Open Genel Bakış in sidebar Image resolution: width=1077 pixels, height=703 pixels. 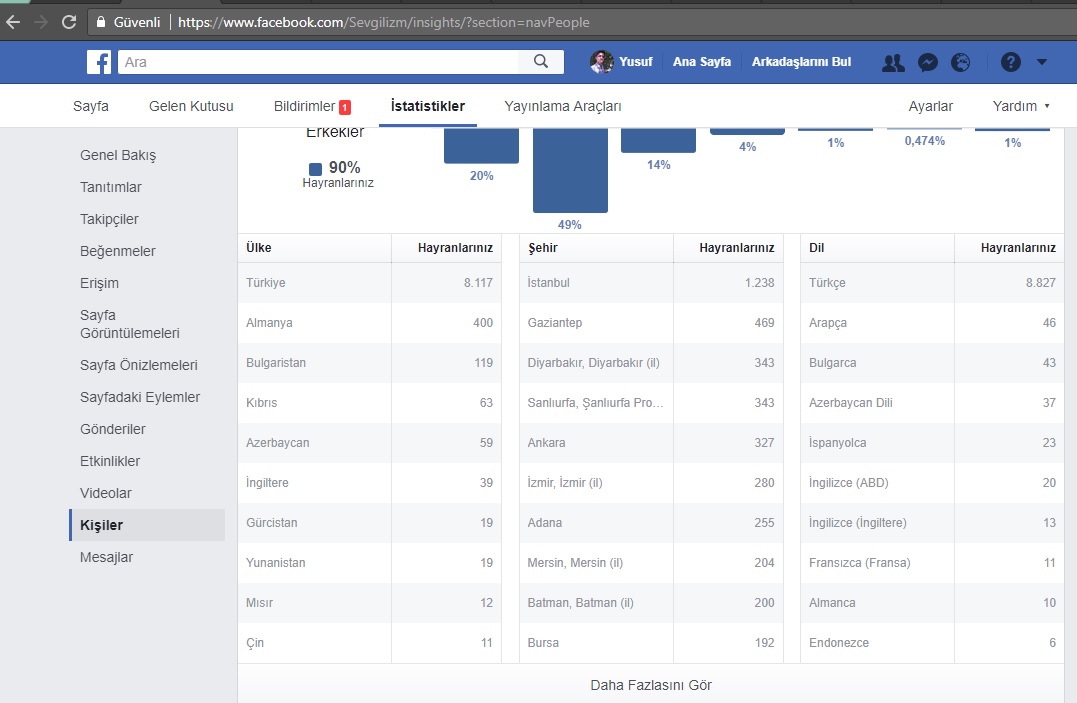(x=118, y=155)
